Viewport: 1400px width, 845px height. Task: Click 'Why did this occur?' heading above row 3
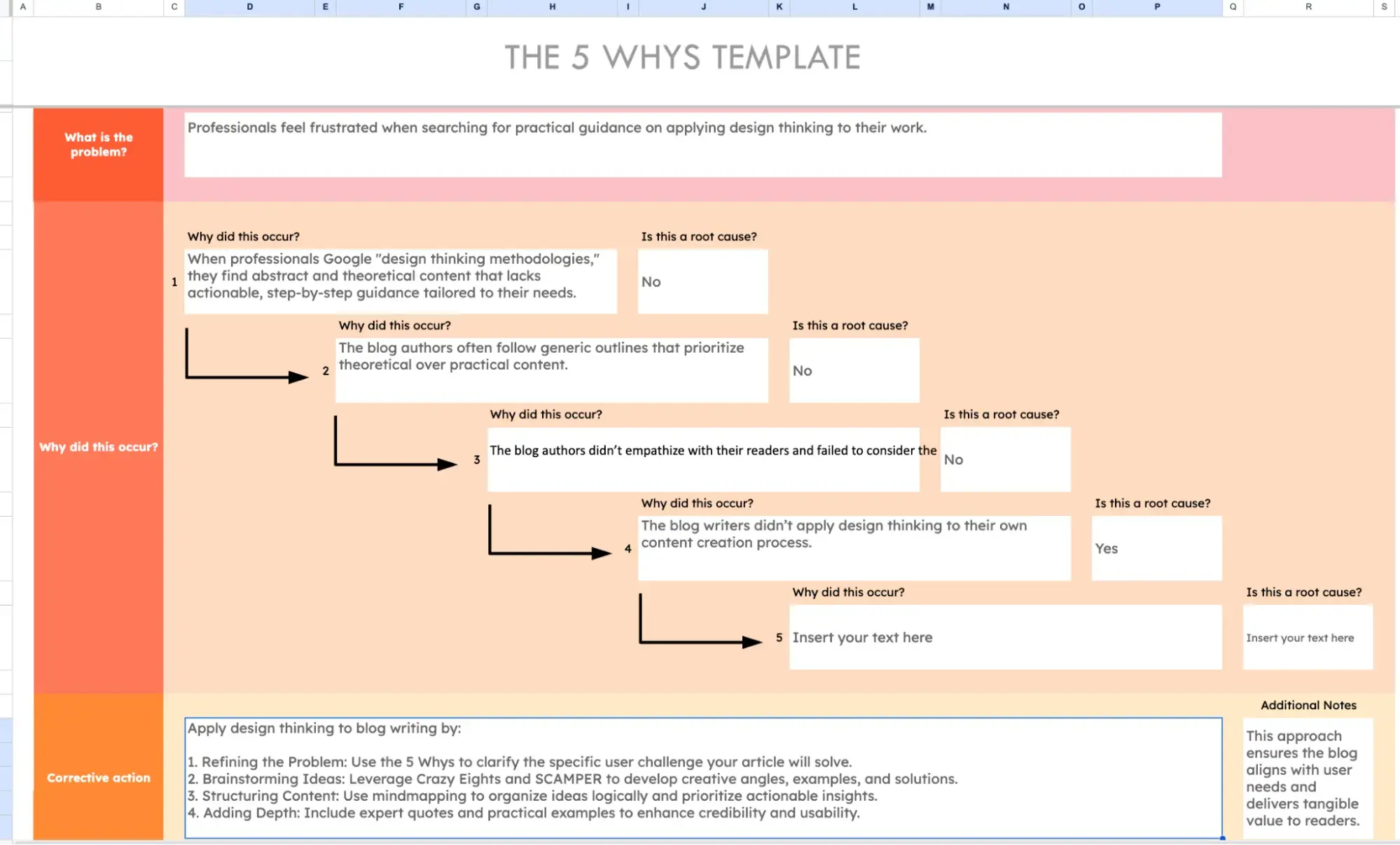[546, 414]
